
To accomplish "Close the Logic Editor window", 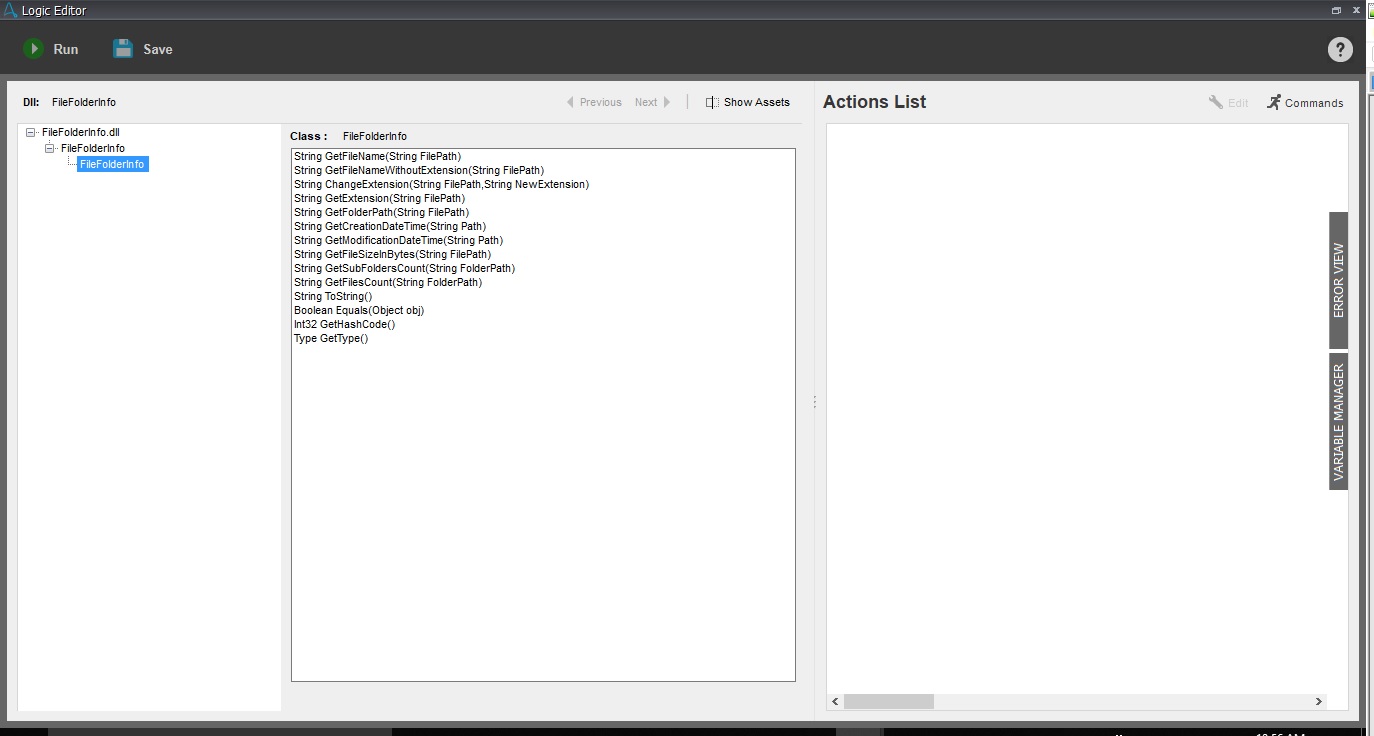I will (x=1357, y=10).
